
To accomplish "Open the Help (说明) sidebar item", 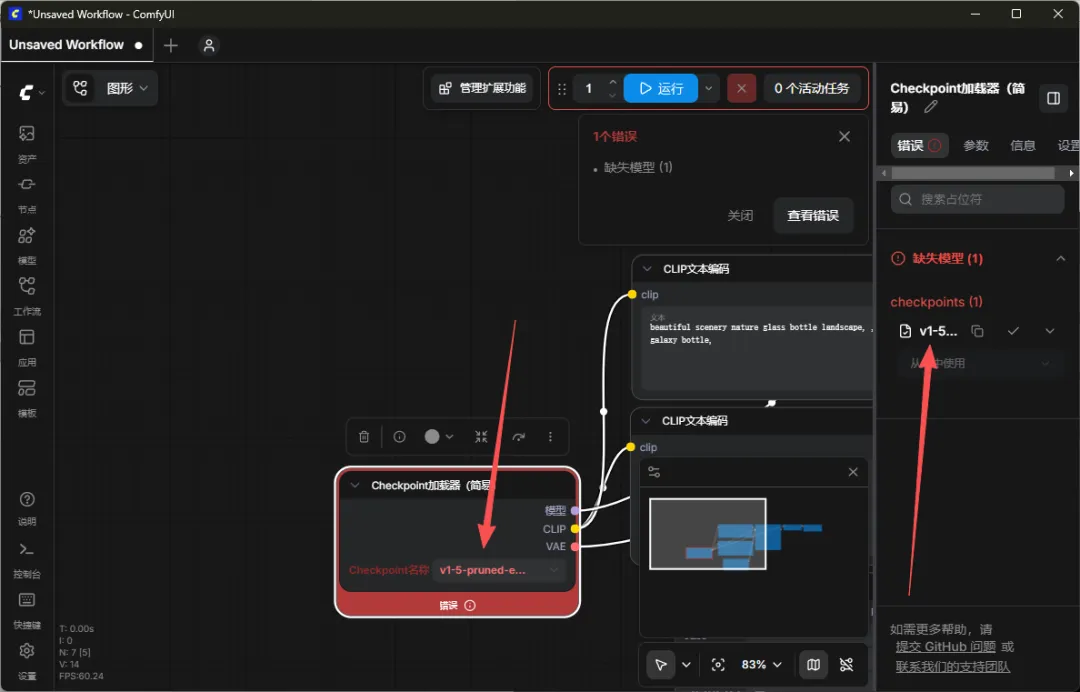I will pyautogui.click(x=27, y=509).
